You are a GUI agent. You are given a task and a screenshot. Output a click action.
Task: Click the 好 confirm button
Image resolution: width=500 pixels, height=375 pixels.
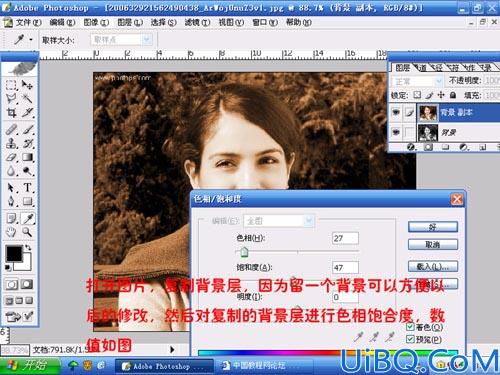433,227
